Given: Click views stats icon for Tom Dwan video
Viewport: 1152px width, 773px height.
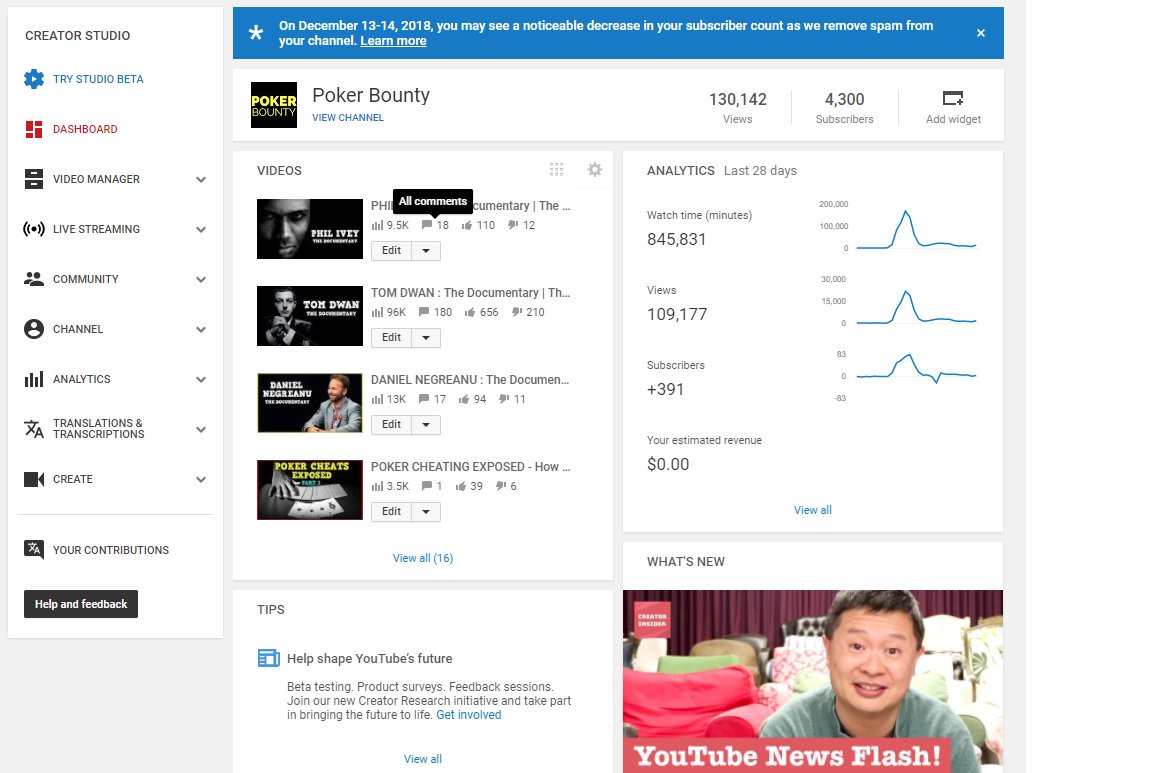Looking at the screenshot, I should 378,312.
